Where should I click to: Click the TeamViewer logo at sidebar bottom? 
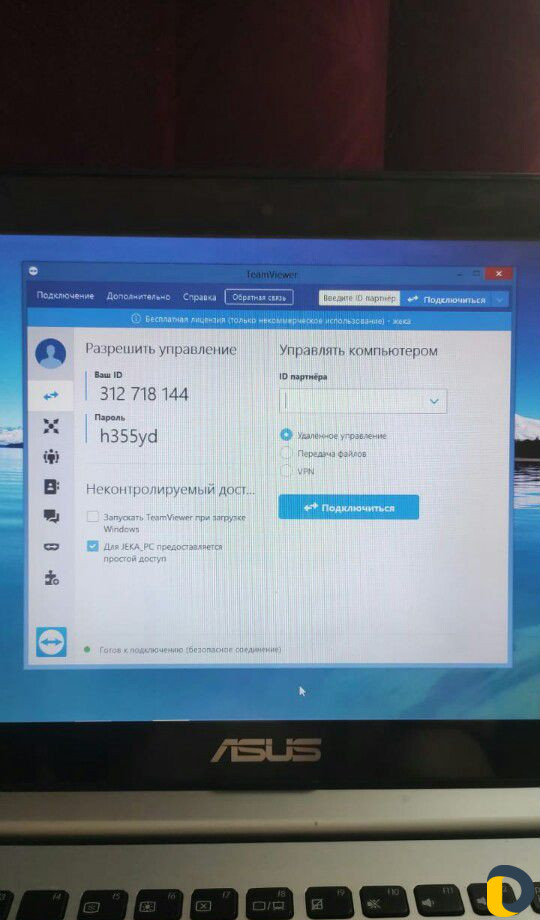(x=51, y=642)
